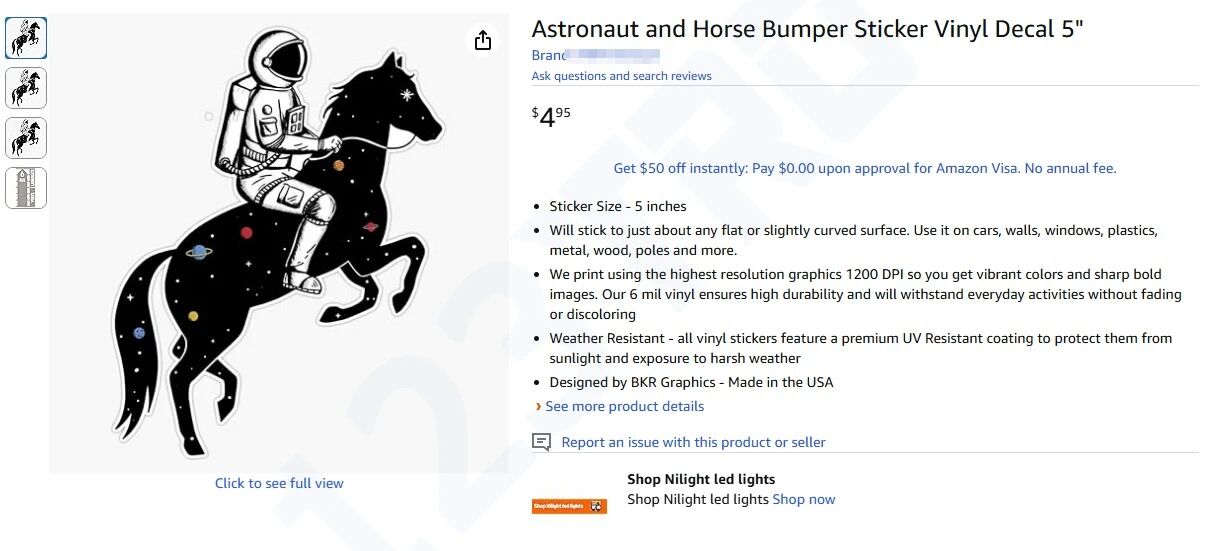Click the Amazon Visa $50 off offer

(x=864, y=168)
